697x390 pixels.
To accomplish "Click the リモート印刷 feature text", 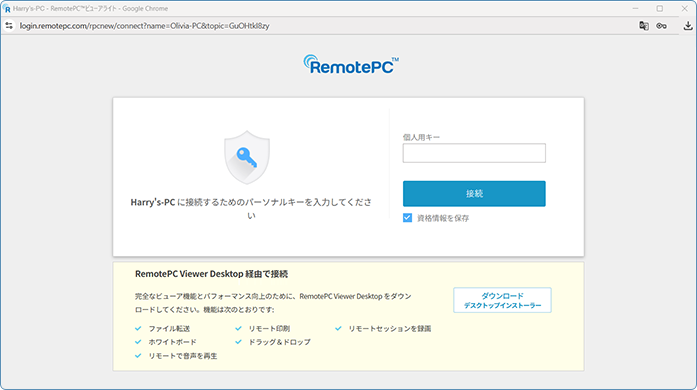I will pos(269,329).
